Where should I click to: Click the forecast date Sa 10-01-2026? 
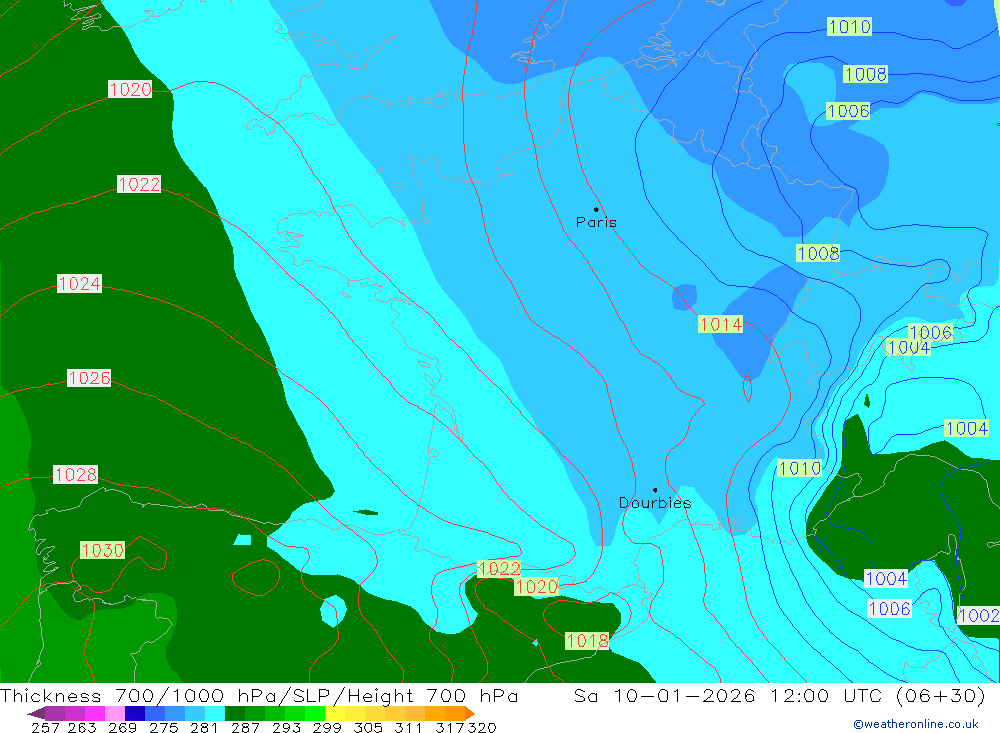(x=665, y=695)
